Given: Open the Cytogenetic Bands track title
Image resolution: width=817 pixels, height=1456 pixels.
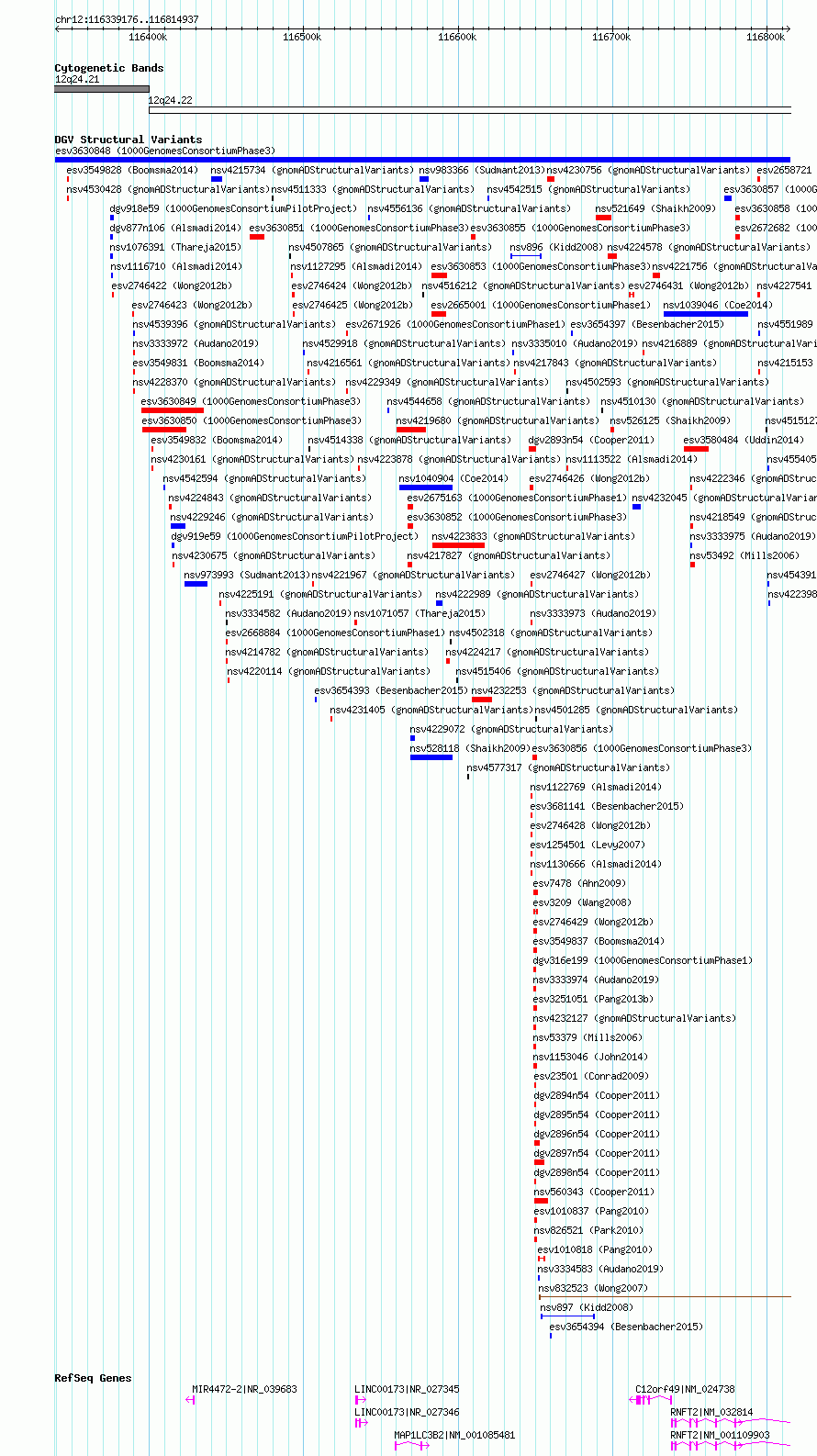Looking at the screenshot, I should click(x=109, y=68).
